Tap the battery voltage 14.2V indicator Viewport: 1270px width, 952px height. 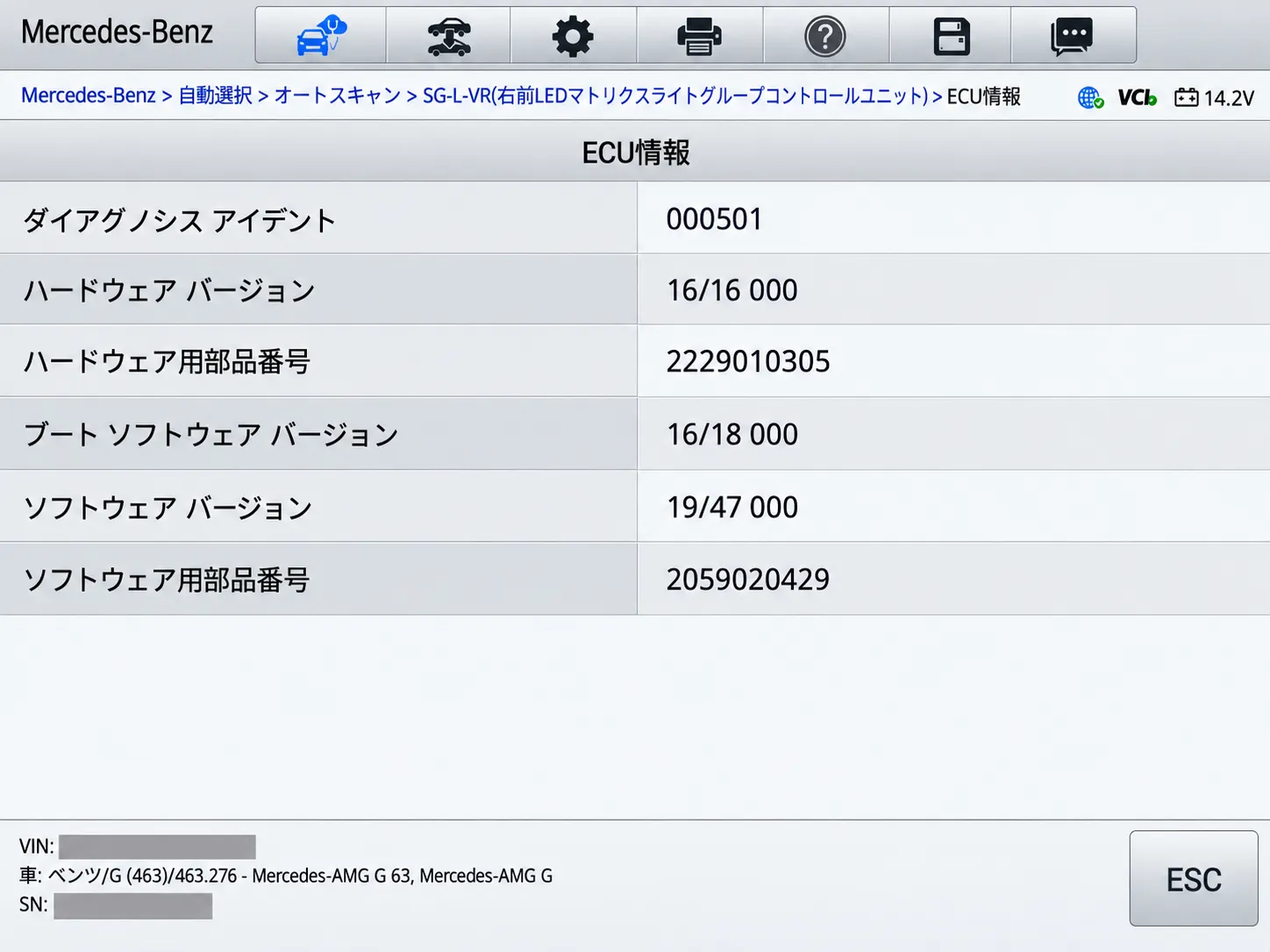[x=1215, y=97]
